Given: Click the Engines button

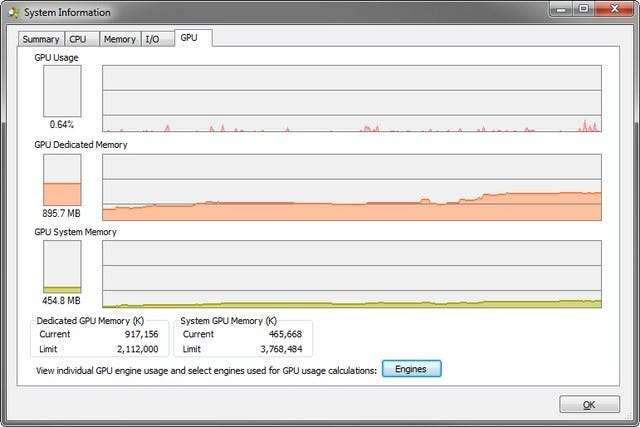Looking at the screenshot, I should tap(411, 369).
